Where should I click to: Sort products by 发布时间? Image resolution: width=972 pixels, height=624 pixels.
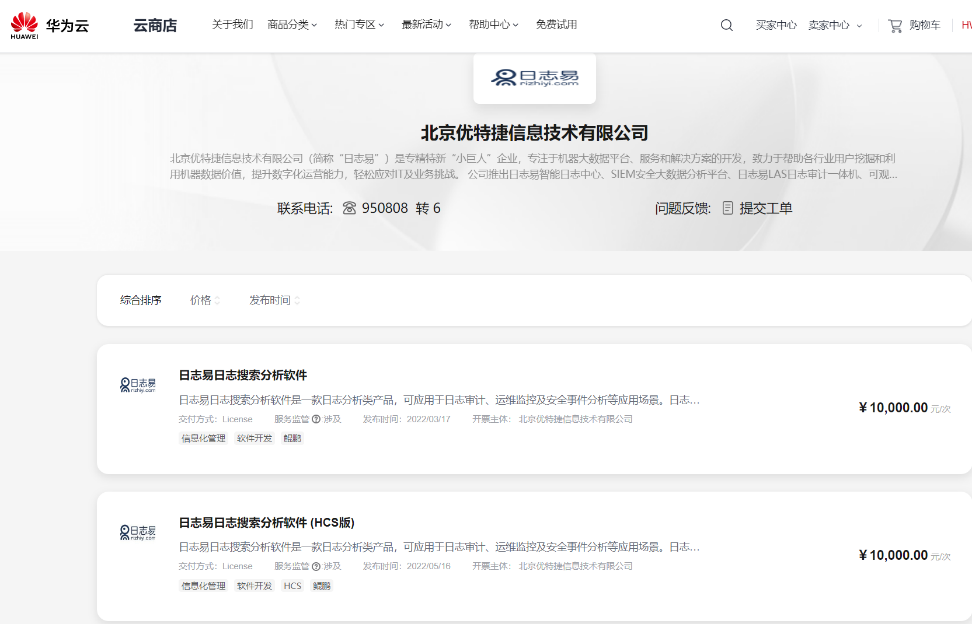[x=275, y=301]
